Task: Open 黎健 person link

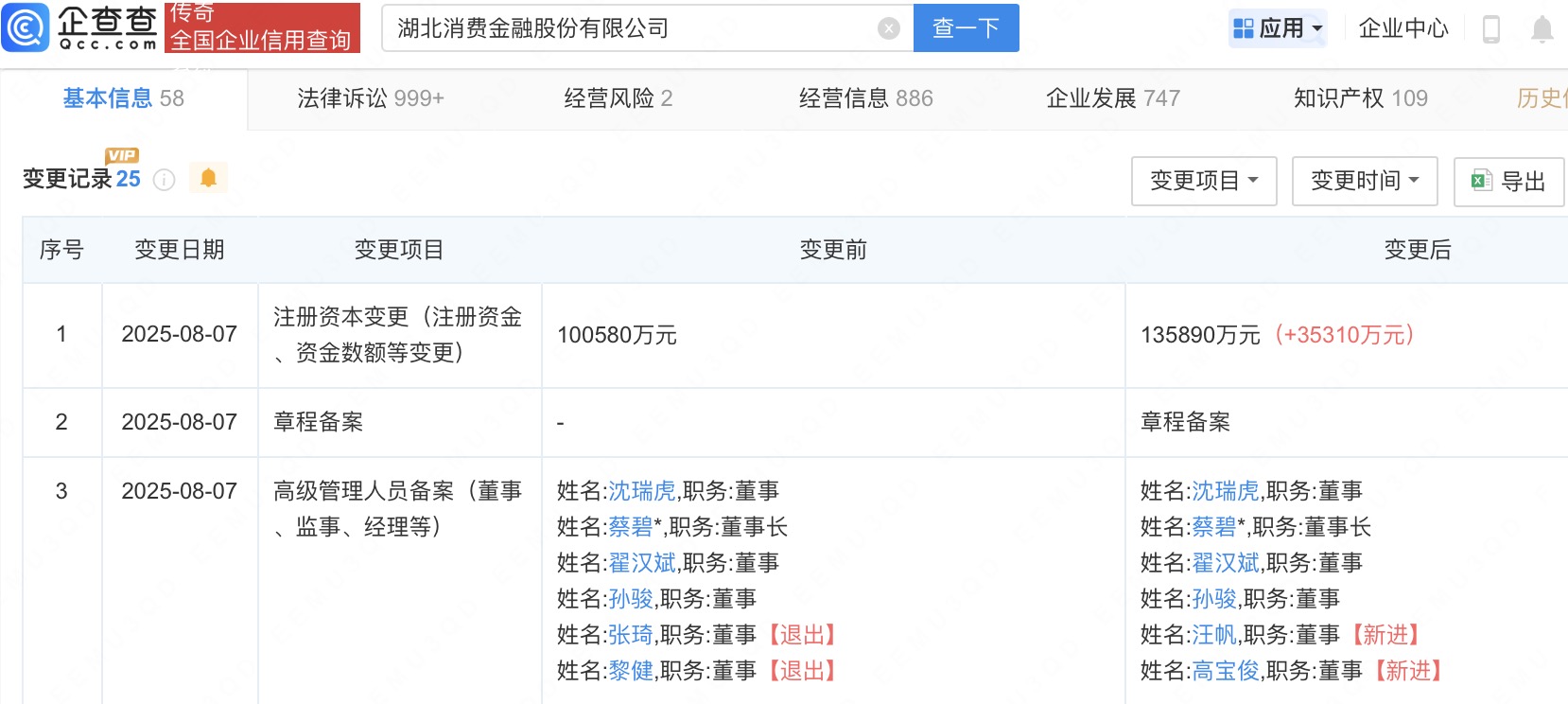Action: pos(631,671)
